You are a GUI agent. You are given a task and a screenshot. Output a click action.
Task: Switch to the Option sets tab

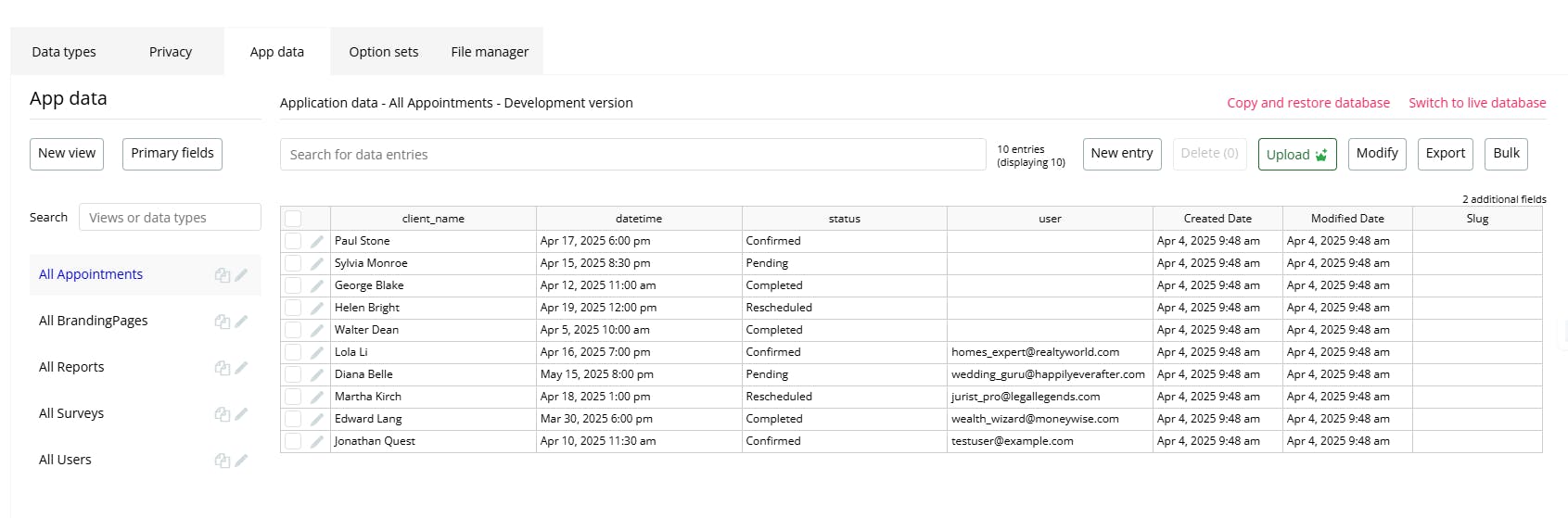(383, 52)
